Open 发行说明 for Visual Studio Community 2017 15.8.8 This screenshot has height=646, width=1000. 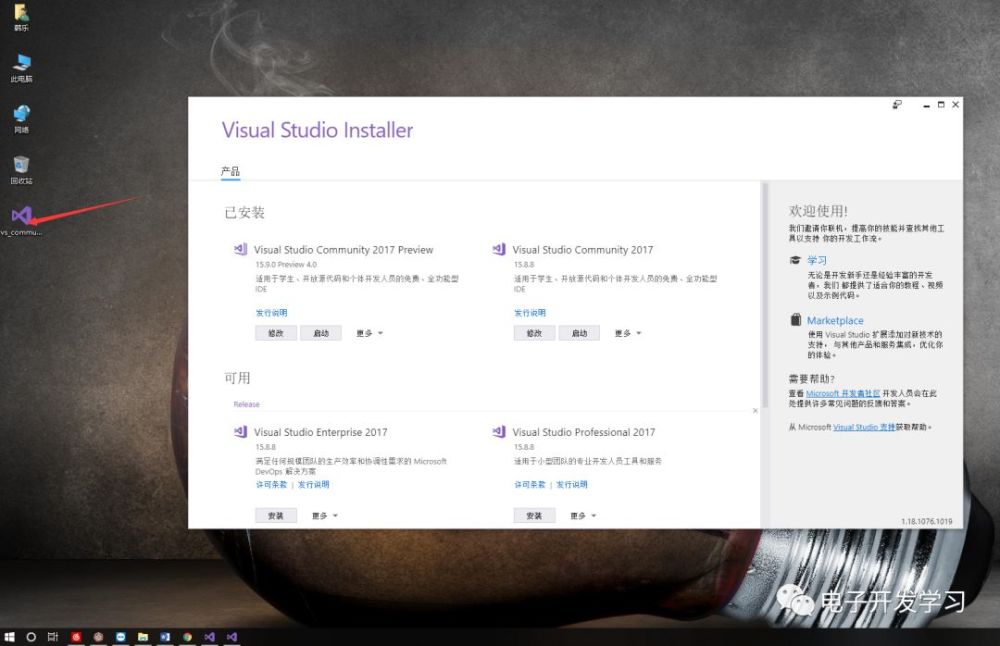(529, 312)
